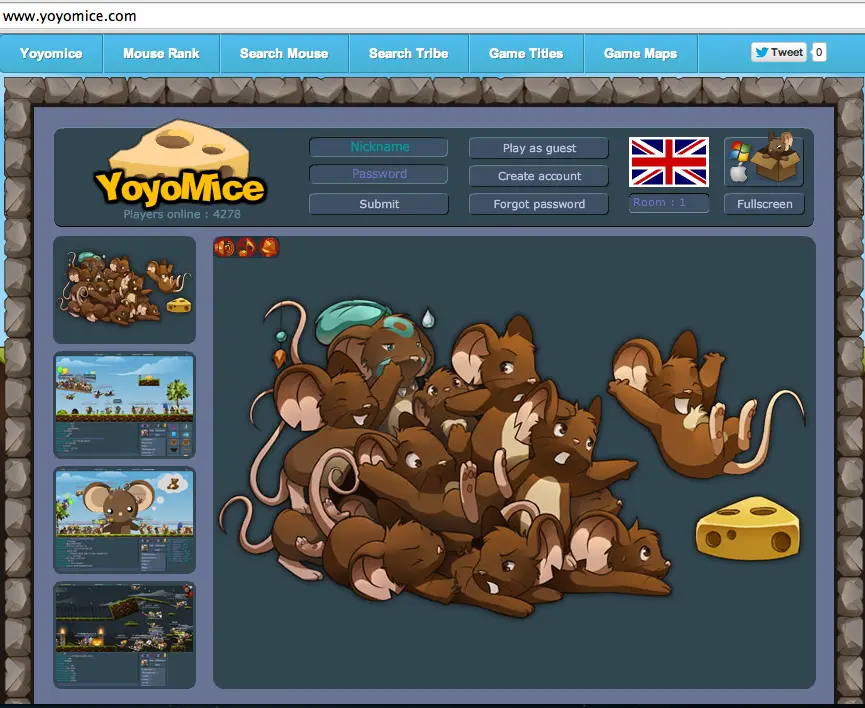The width and height of the screenshot is (865, 708).
Task: Go to Search Tribe
Action: (x=409, y=54)
